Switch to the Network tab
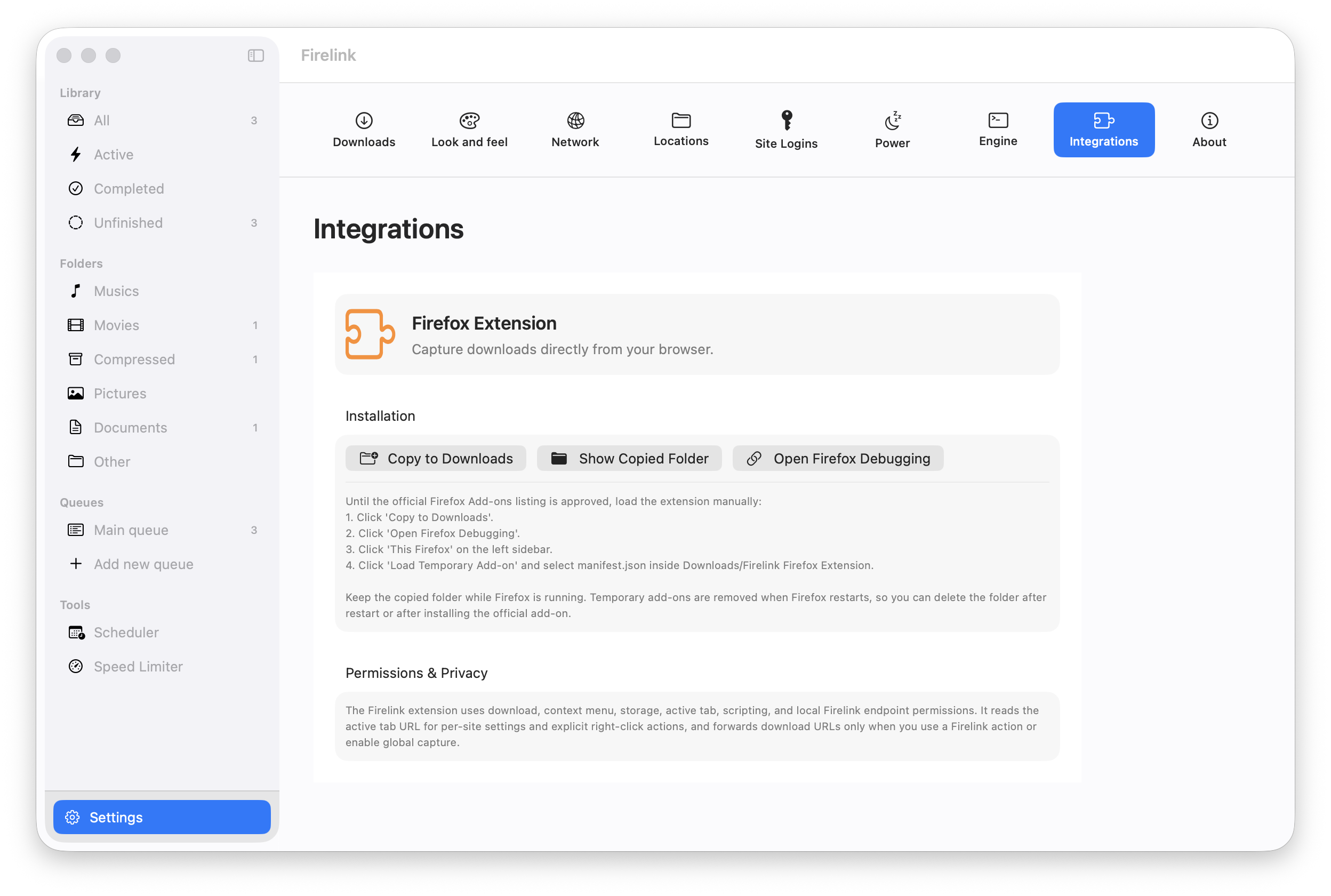 coord(575,130)
